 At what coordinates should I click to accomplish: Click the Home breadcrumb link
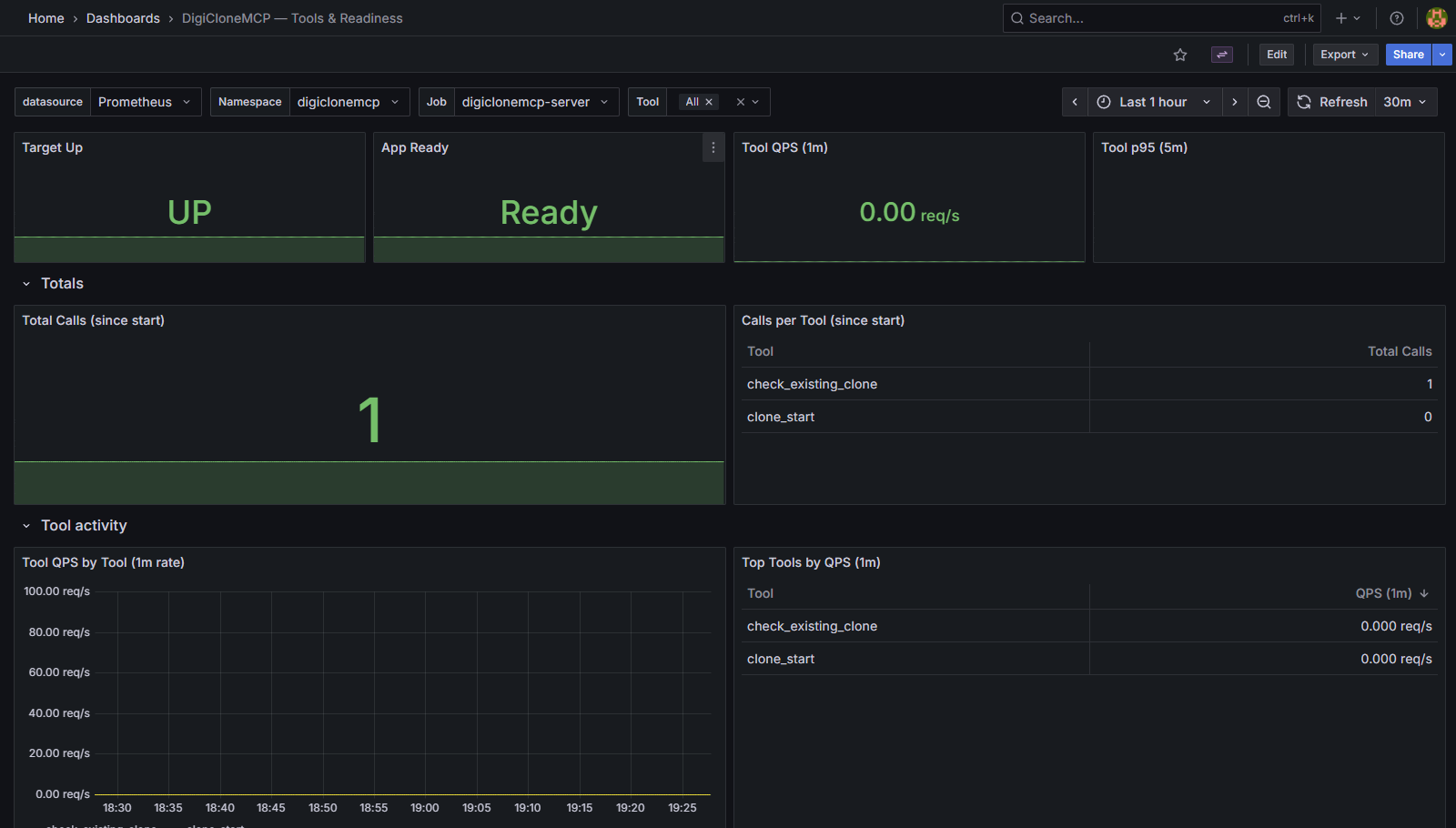pyautogui.click(x=46, y=18)
